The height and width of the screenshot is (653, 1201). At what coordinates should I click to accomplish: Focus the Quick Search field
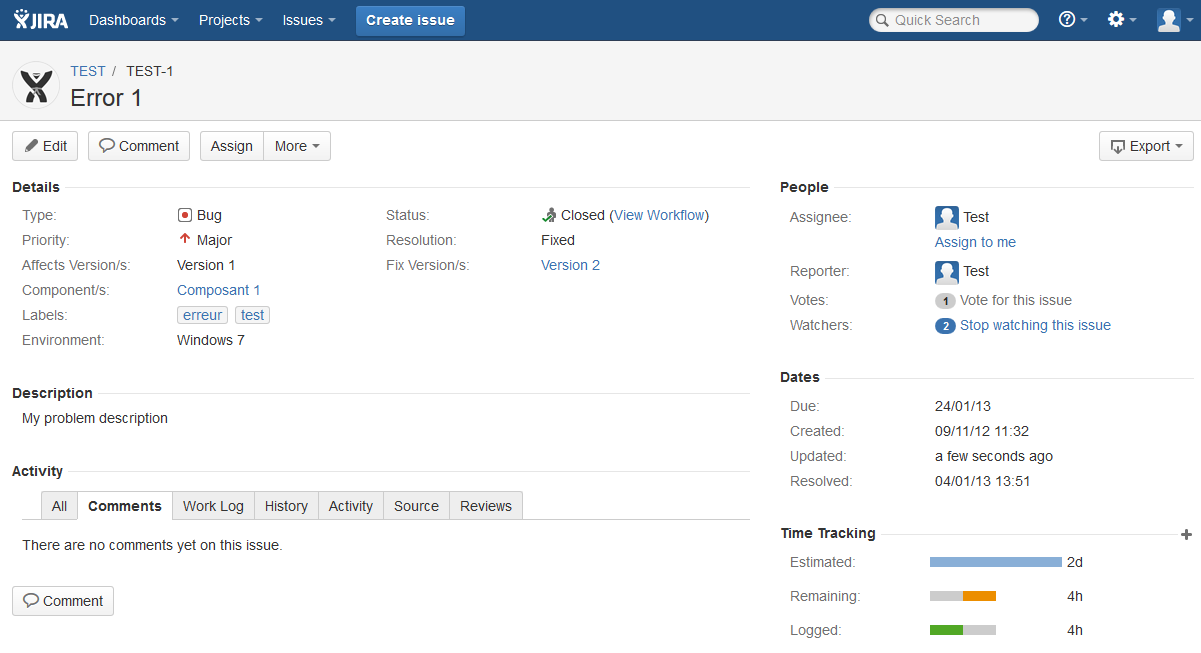954,20
